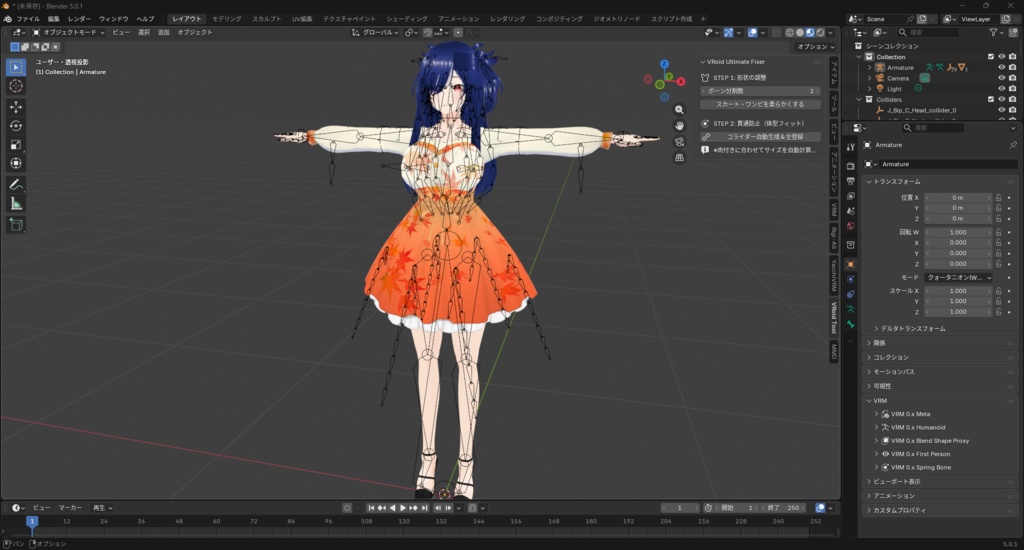Select the Measure tool
The width and height of the screenshot is (1024, 550).
16,204
